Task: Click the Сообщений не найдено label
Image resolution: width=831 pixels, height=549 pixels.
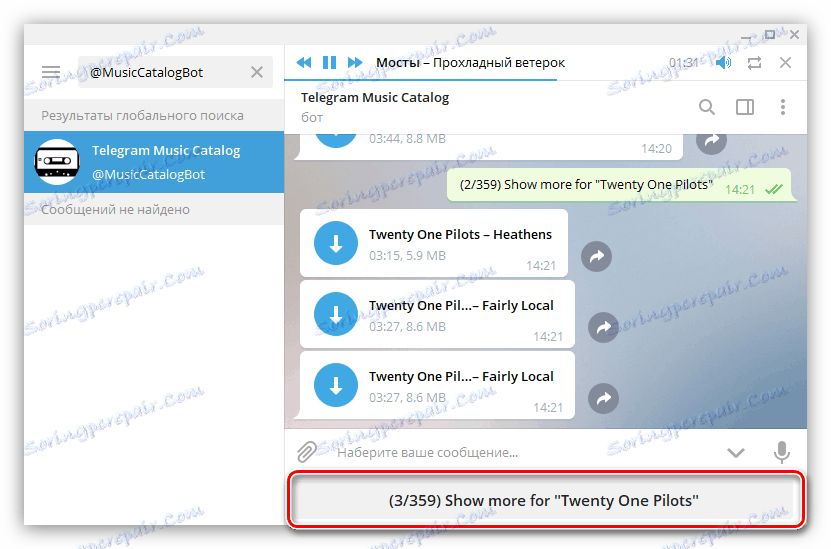Action: point(116,209)
